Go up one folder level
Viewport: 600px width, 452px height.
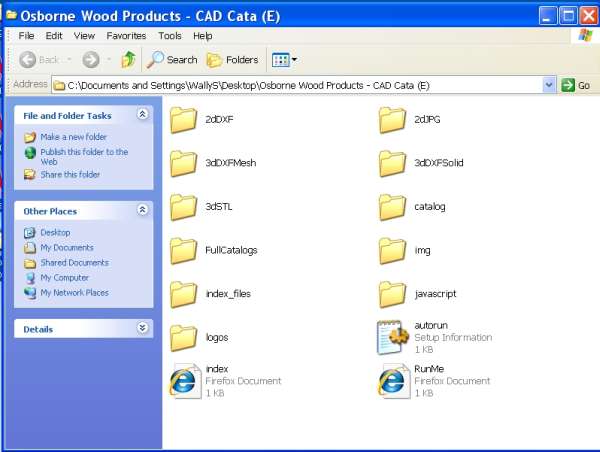(x=129, y=60)
